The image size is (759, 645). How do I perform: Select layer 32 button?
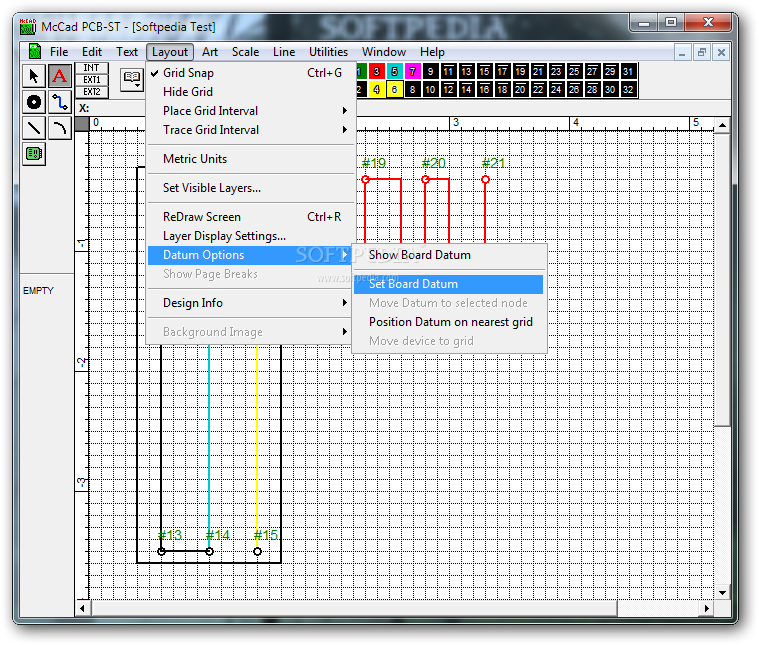point(628,90)
